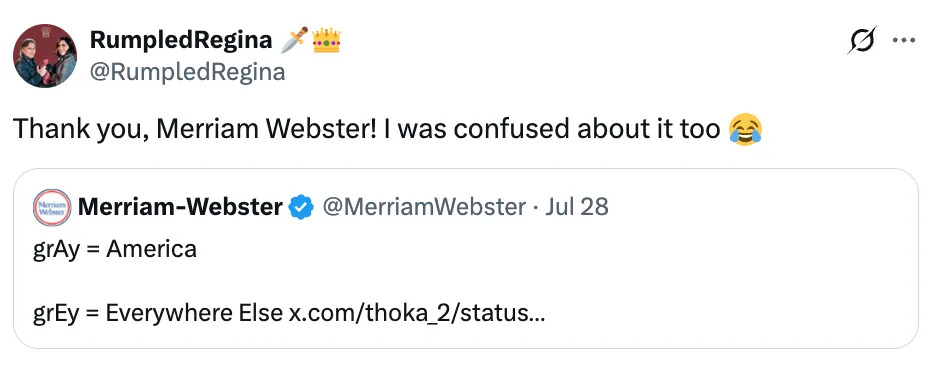Click RumpledRegina's profile picture
Screen dimensions: 934x368
pyautogui.click(x=45, y=56)
